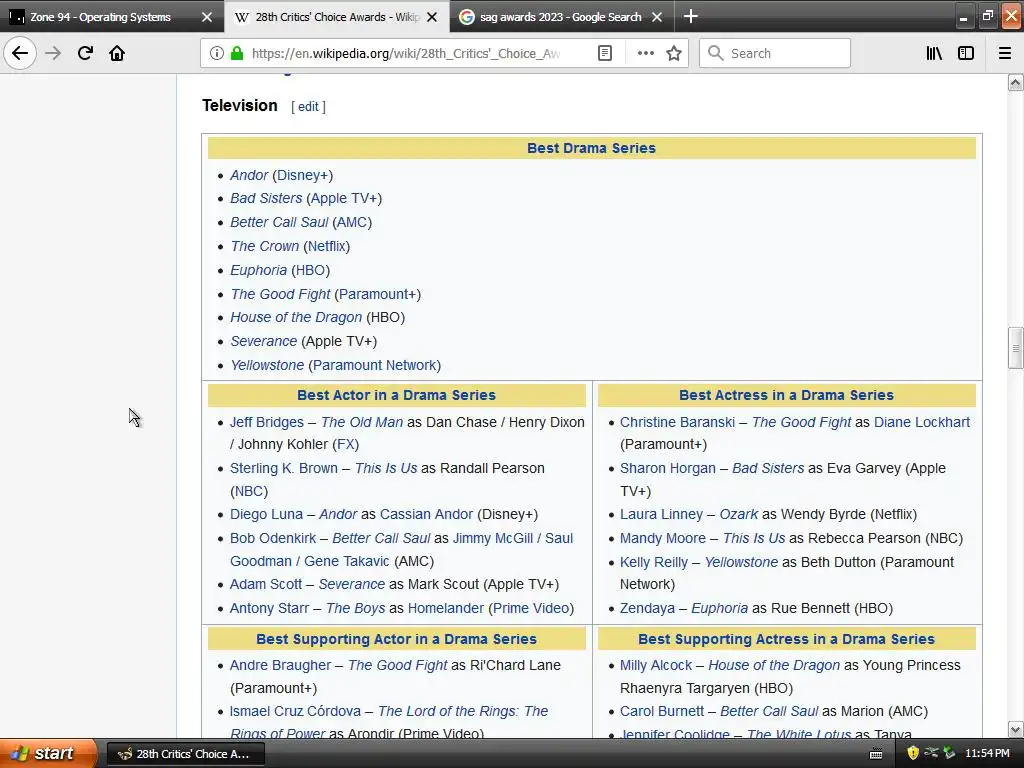This screenshot has height=768, width=1024.
Task: Open The Old Man series link
Action: click(362, 422)
